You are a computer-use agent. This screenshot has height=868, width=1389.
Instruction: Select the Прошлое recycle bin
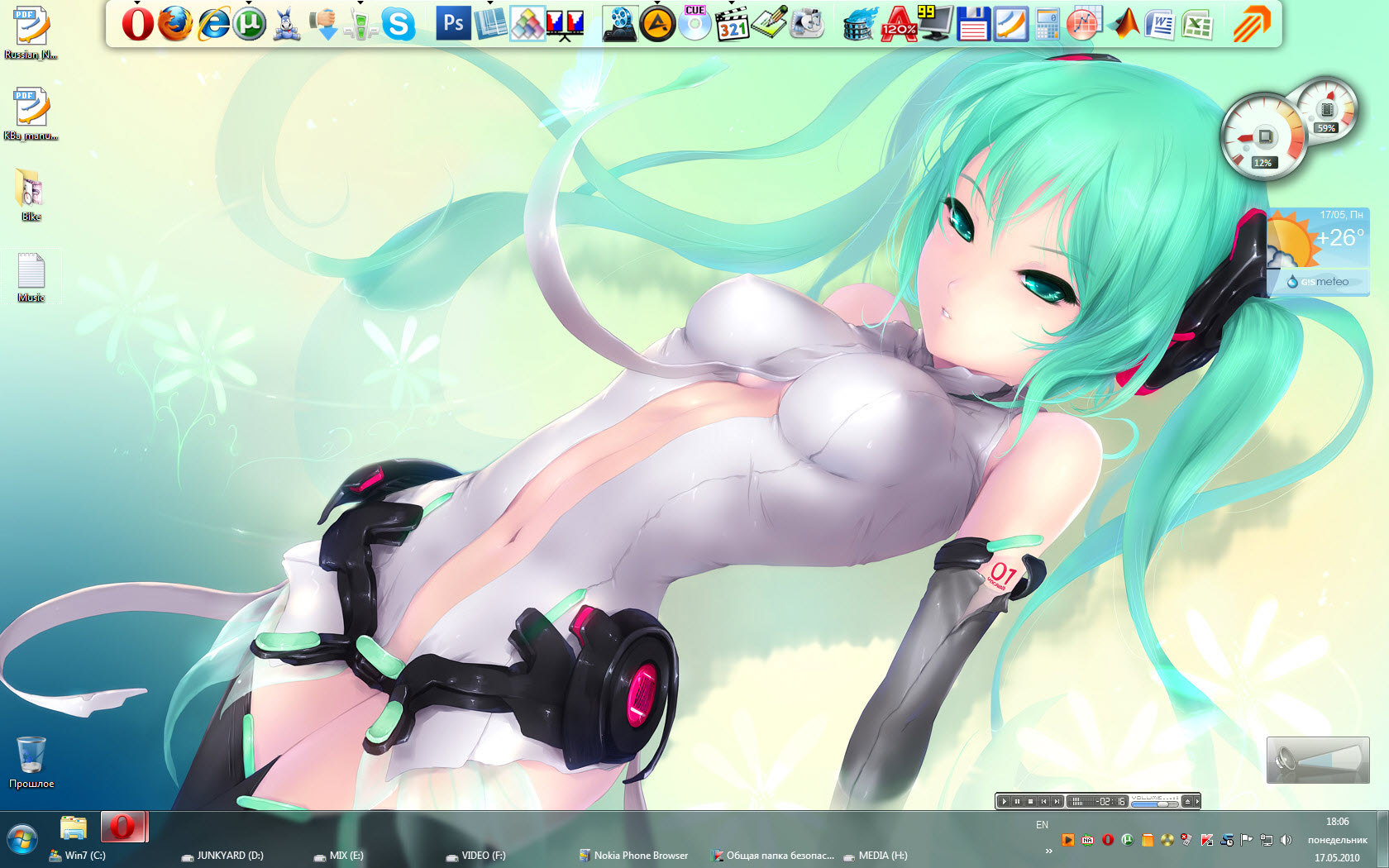click(x=31, y=762)
